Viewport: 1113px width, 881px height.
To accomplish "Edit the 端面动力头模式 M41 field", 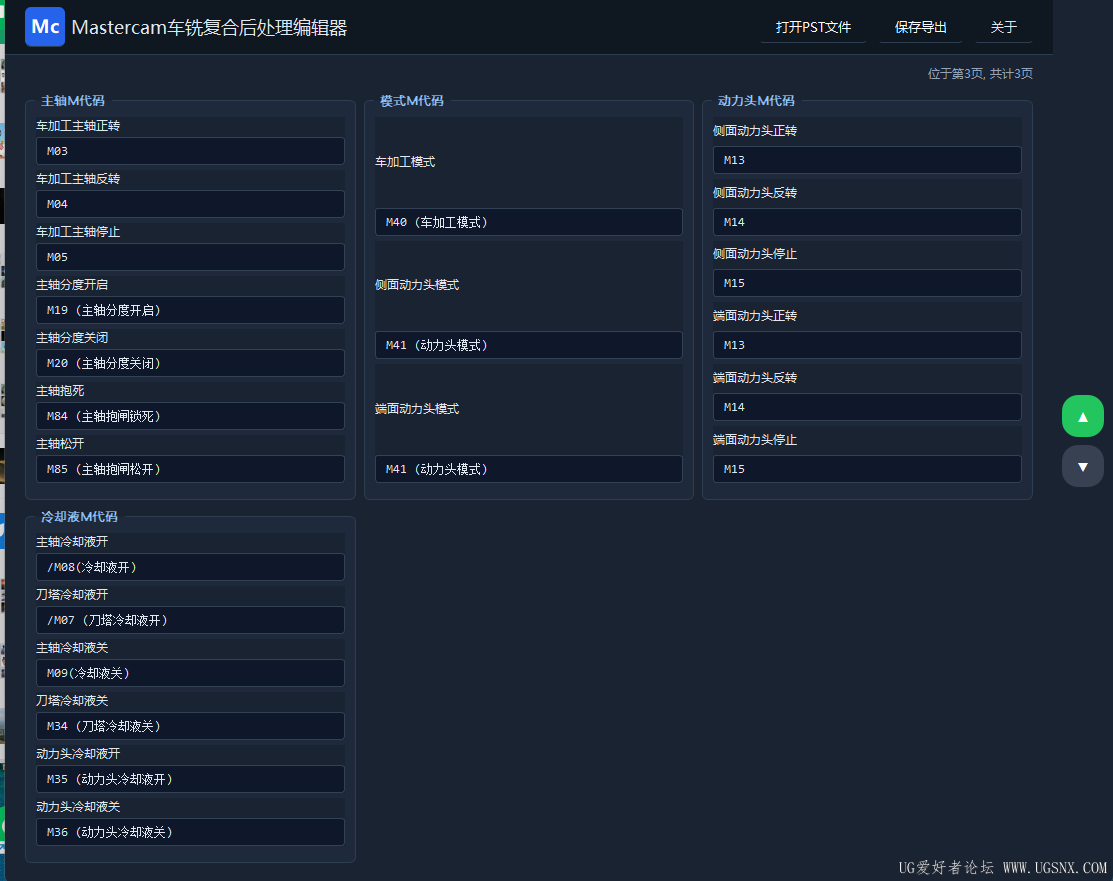I will coord(529,469).
